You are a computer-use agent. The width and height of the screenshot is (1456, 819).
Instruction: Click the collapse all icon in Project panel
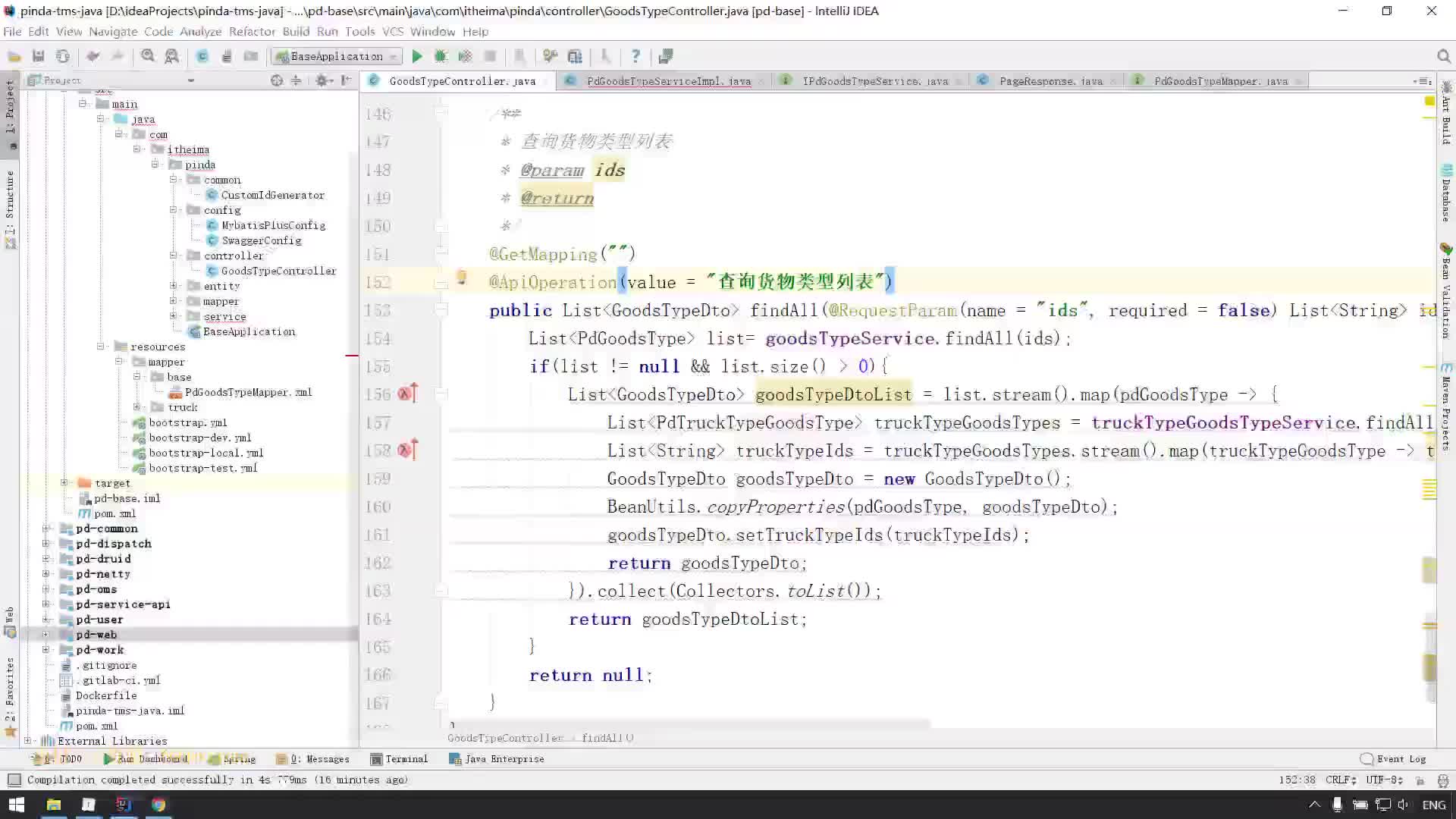(297, 80)
